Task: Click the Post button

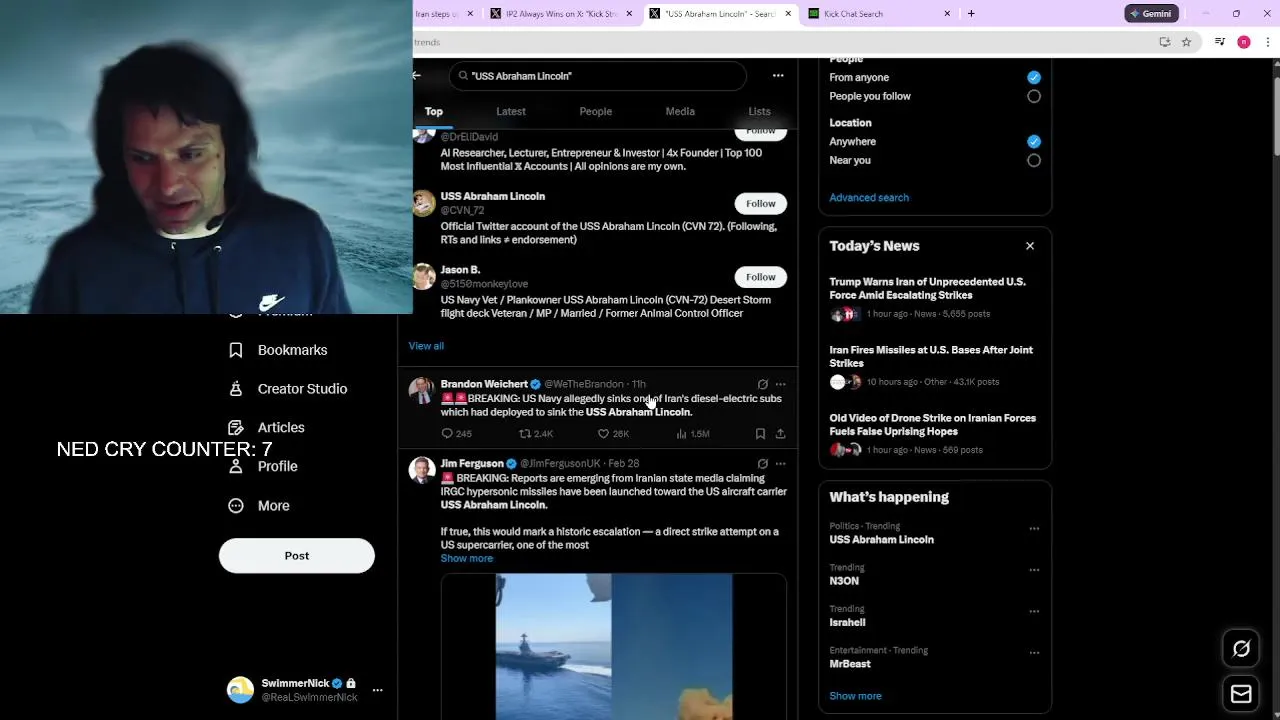Action: tap(297, 556)
